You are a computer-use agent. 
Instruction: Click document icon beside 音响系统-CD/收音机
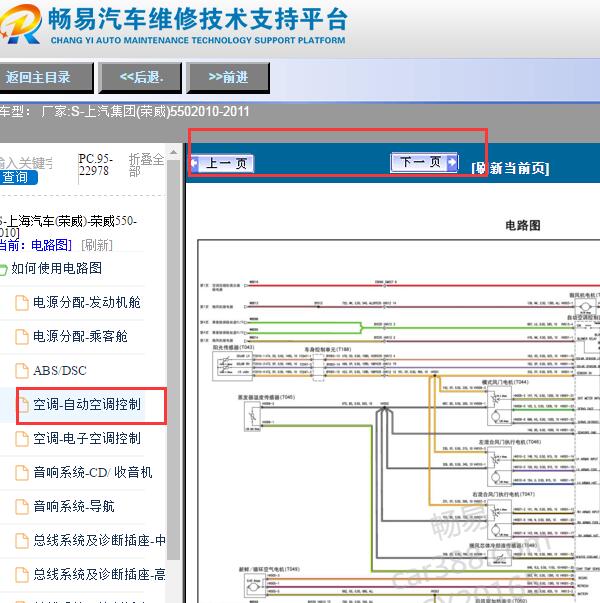tap(22, 473)
